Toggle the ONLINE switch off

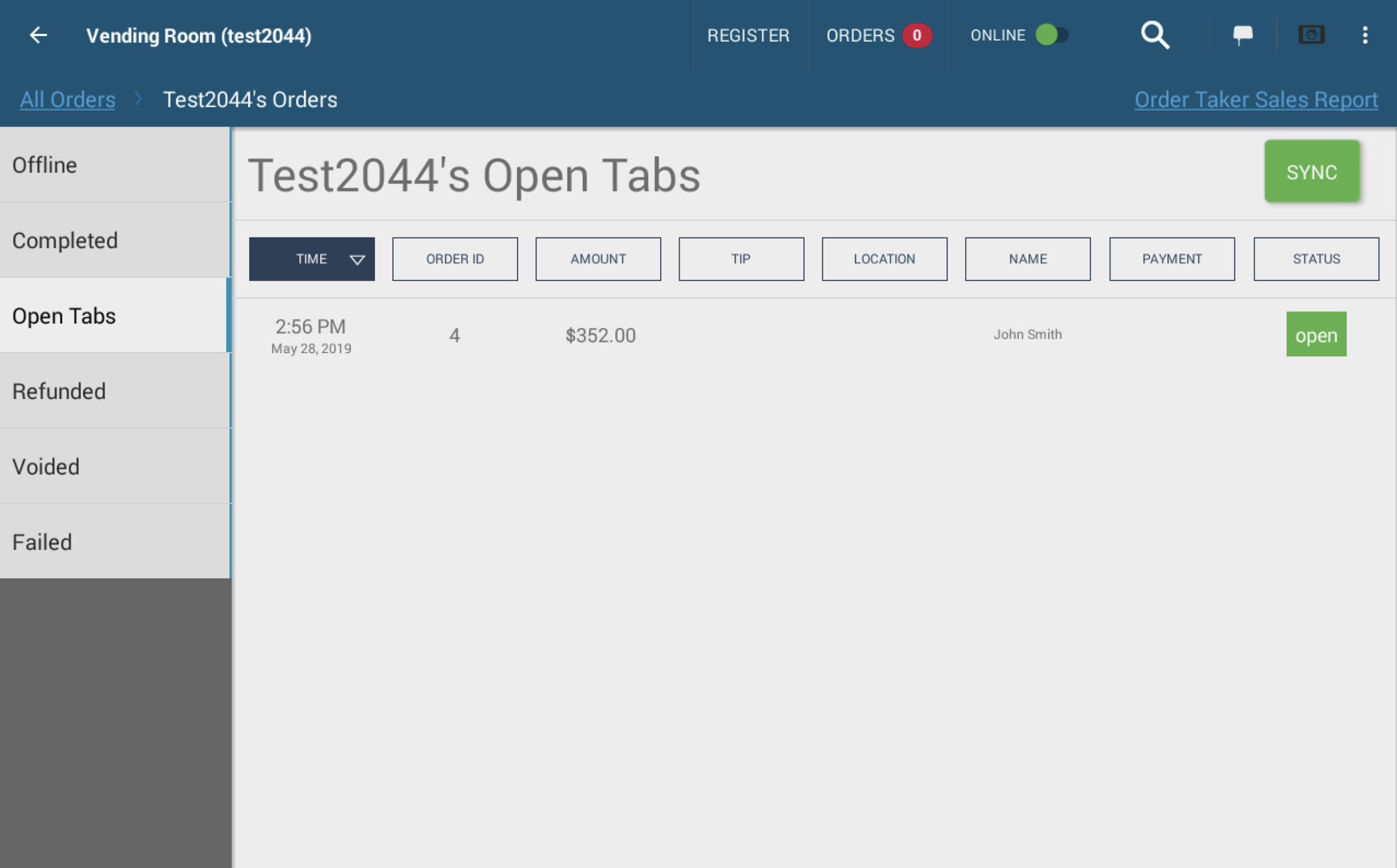coord(1051,35)
